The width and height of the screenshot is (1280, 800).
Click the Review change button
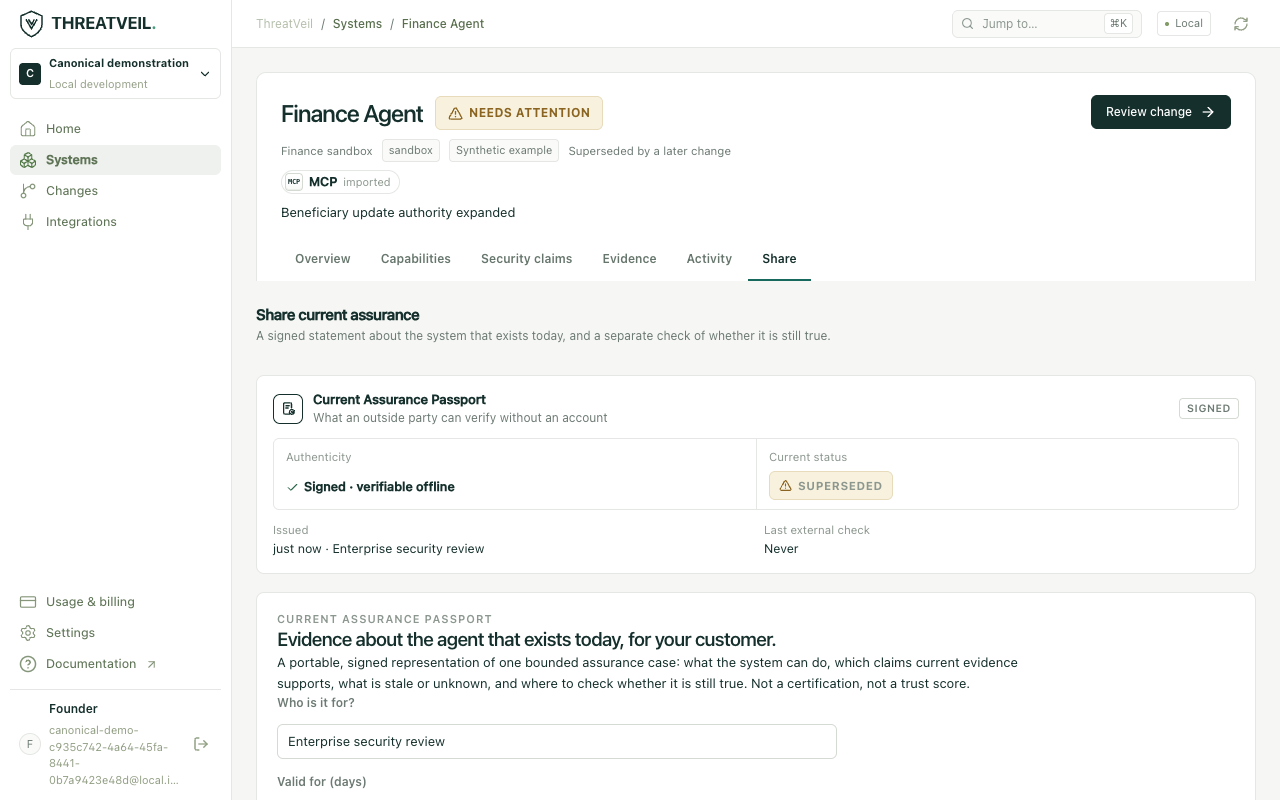coord(1160,112)
